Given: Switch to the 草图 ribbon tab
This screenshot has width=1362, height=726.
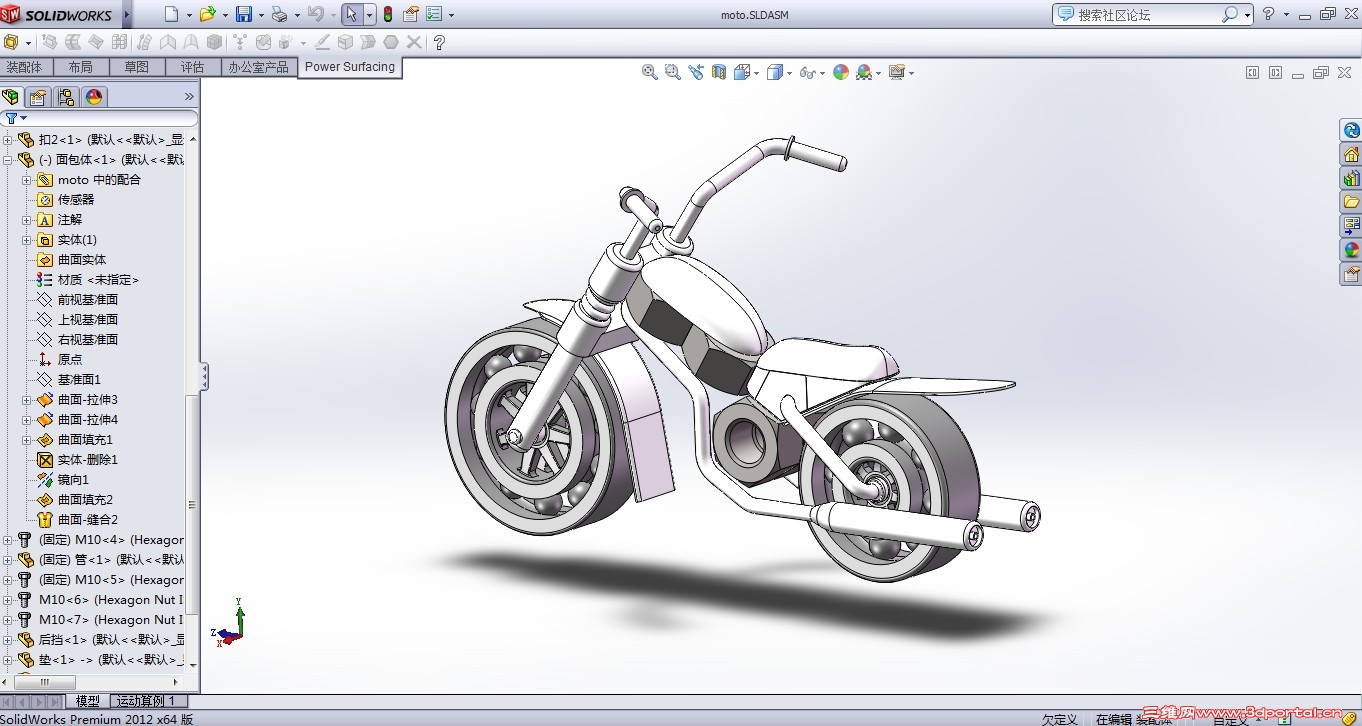Looking at the screenshot, I should pos(136,67).
